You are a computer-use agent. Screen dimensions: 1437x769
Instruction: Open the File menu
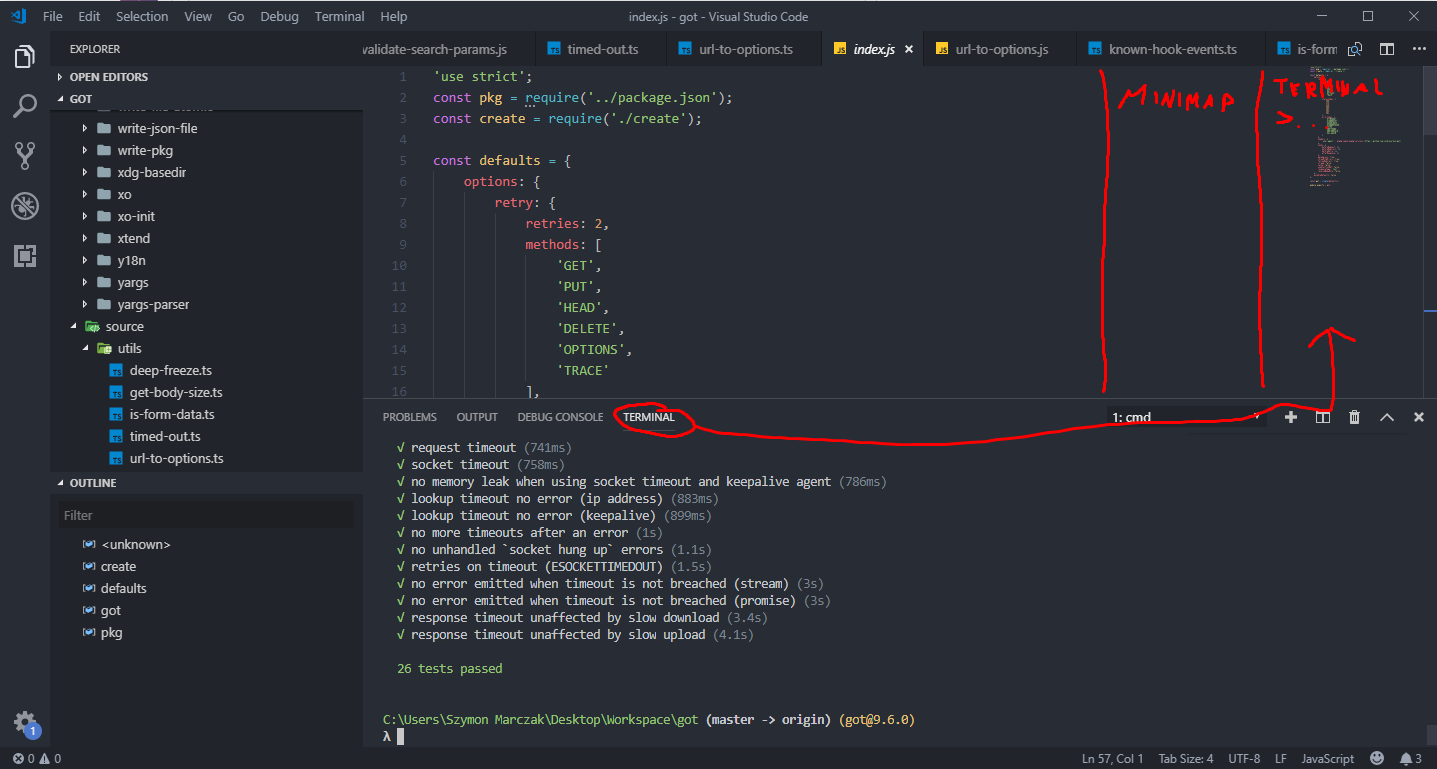pyautogui.click(x=53, y=17)
